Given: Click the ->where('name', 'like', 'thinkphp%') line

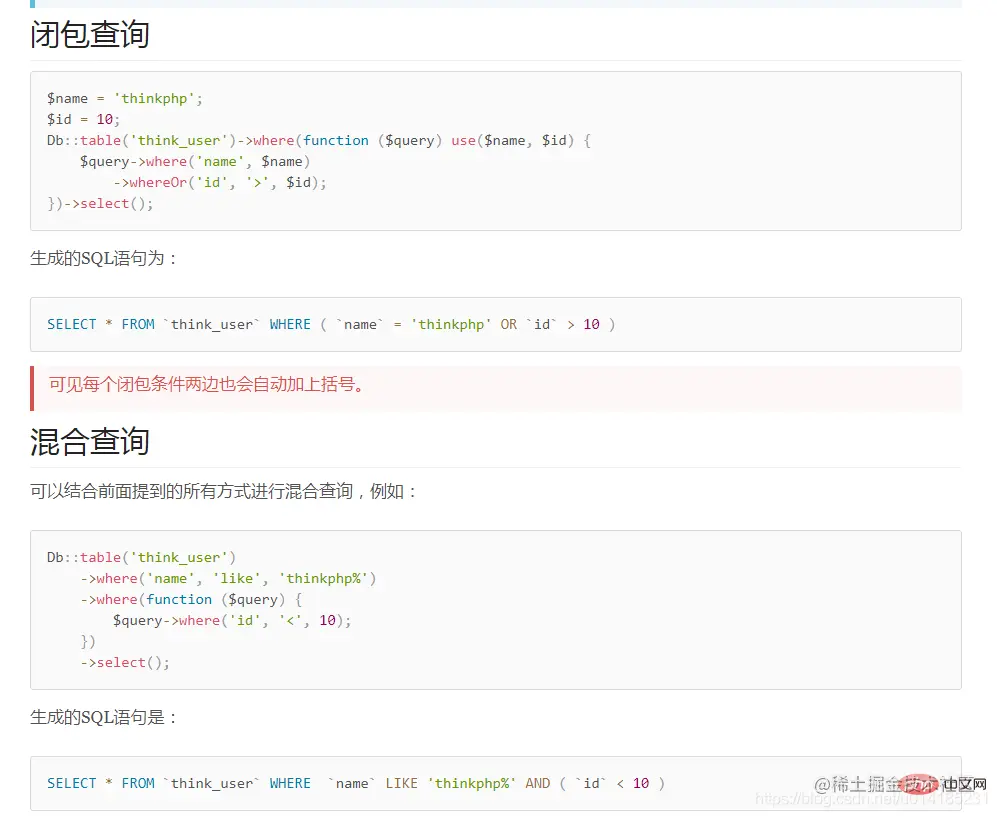Looking at the screenshot, I should coord(228,579).
